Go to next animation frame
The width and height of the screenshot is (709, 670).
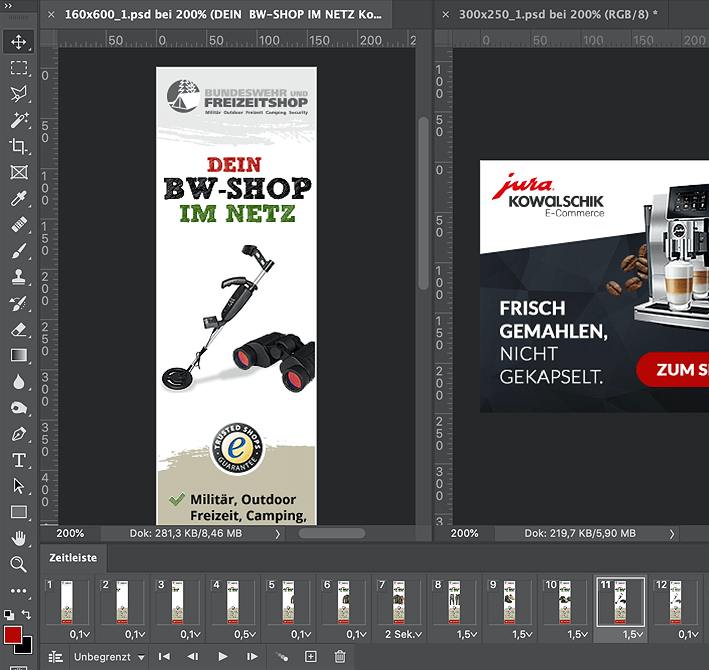pyautogui.click(x=252, y=656)
